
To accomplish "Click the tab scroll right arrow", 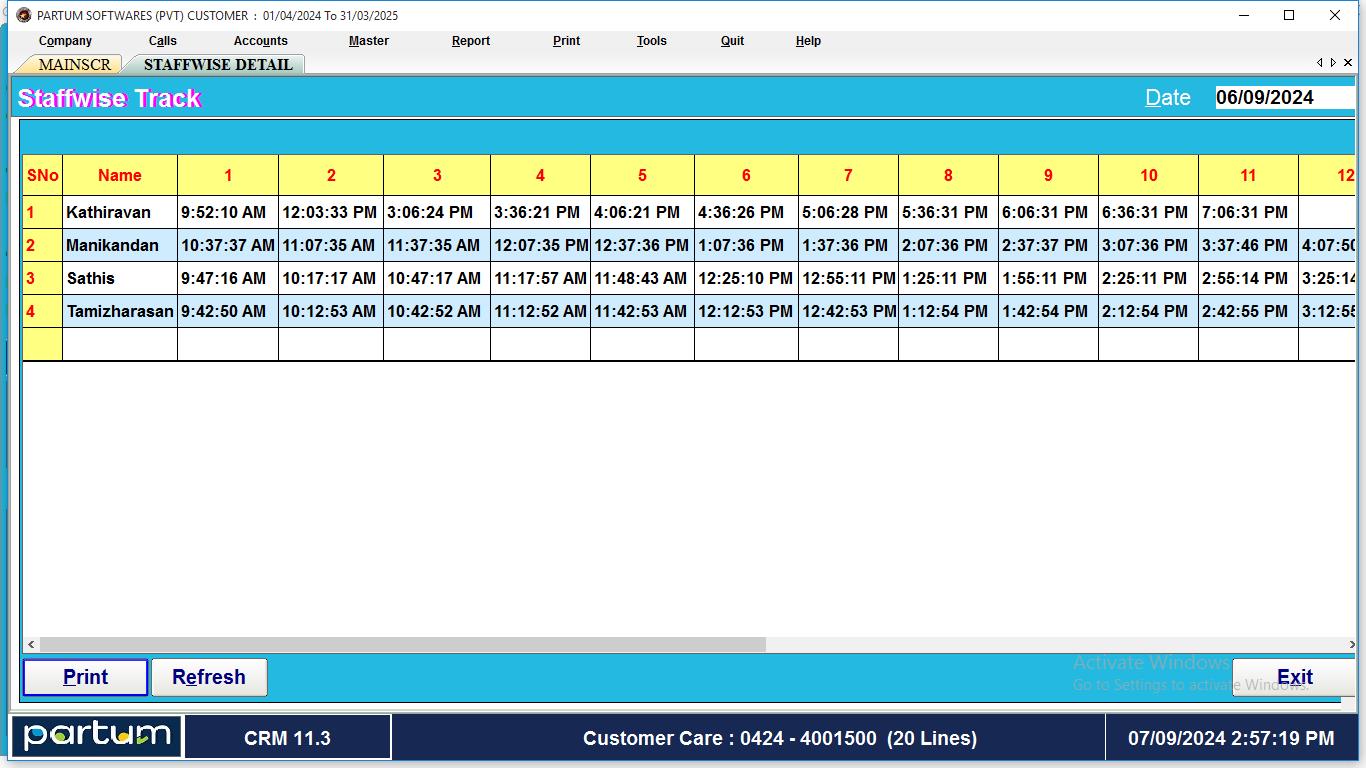I will coord(1333,63).
